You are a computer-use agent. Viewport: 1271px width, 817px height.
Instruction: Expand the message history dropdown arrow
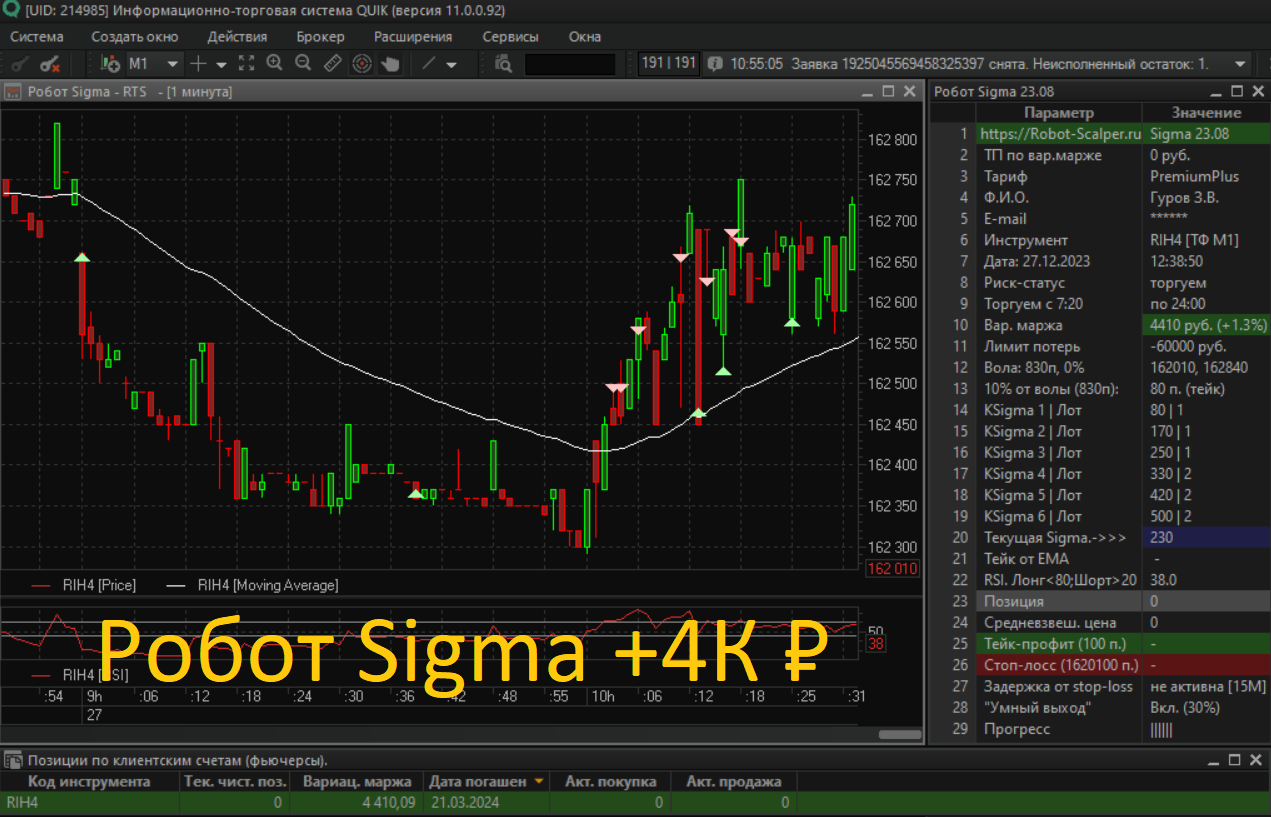pyautogui.click(x=1241, y=63)
